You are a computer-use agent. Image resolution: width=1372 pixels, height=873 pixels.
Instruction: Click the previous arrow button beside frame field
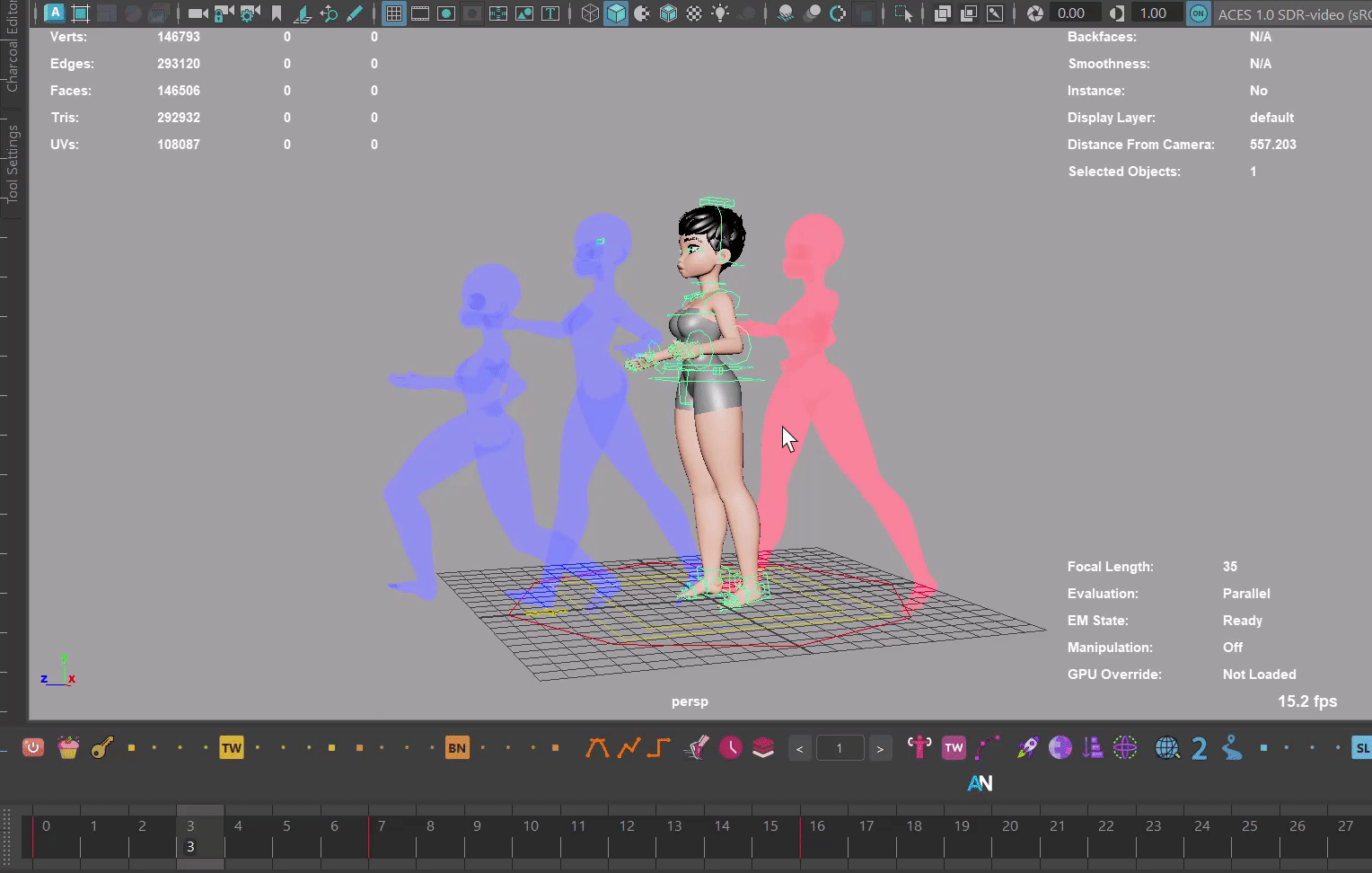(x=799, y=748)
